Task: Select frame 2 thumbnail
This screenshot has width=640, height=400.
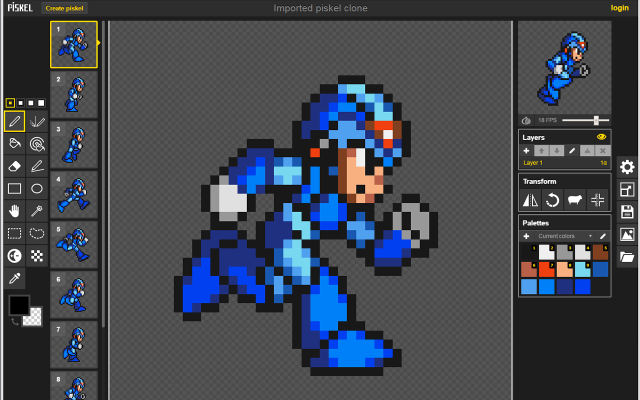Action: coord(74,95)
